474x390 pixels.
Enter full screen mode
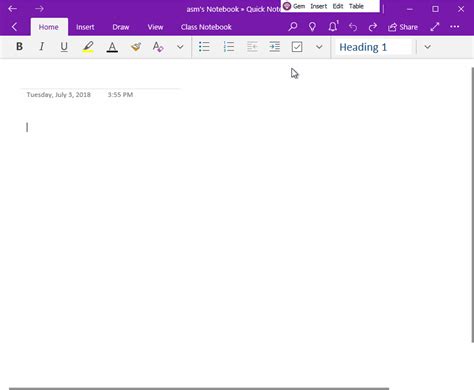coord(435,27)
